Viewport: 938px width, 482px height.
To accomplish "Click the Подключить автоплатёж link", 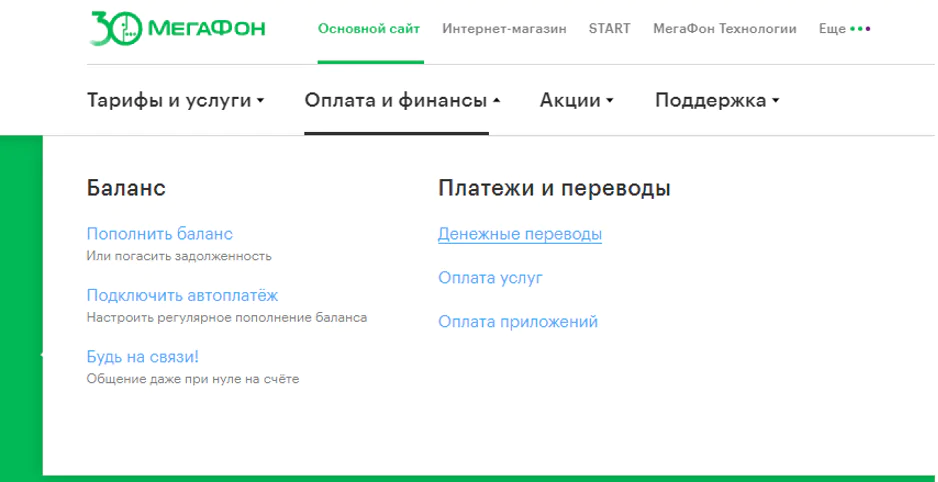I will 182,295.
